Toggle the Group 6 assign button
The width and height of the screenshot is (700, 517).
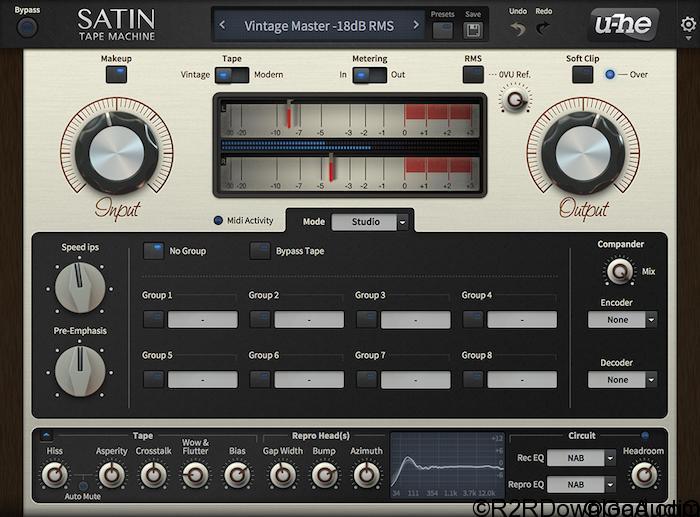tap(260, 379)
